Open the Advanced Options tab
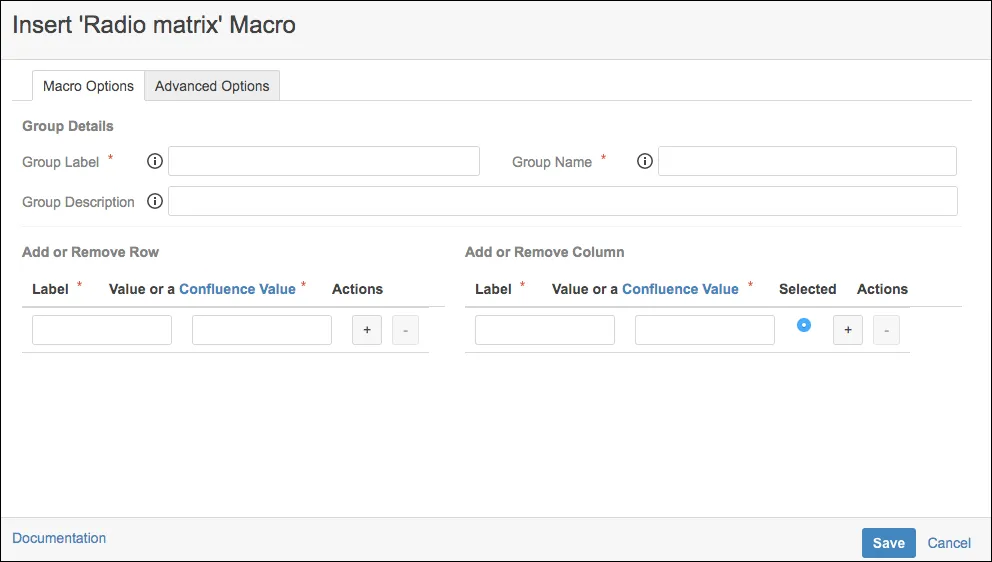Screen dimensions: 992x562 [212, 86]
